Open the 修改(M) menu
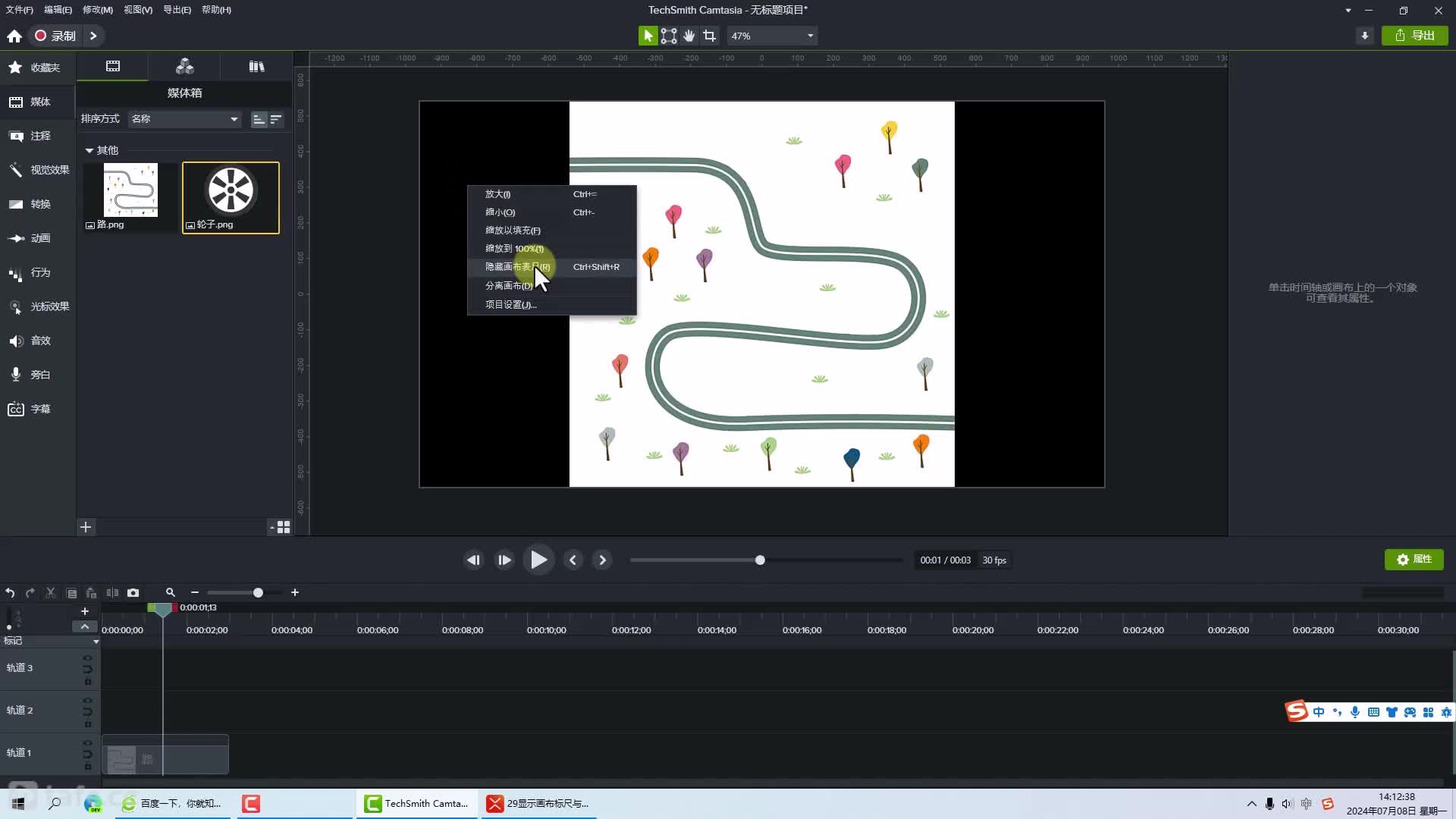1456x819 pixels. point(97,10)
